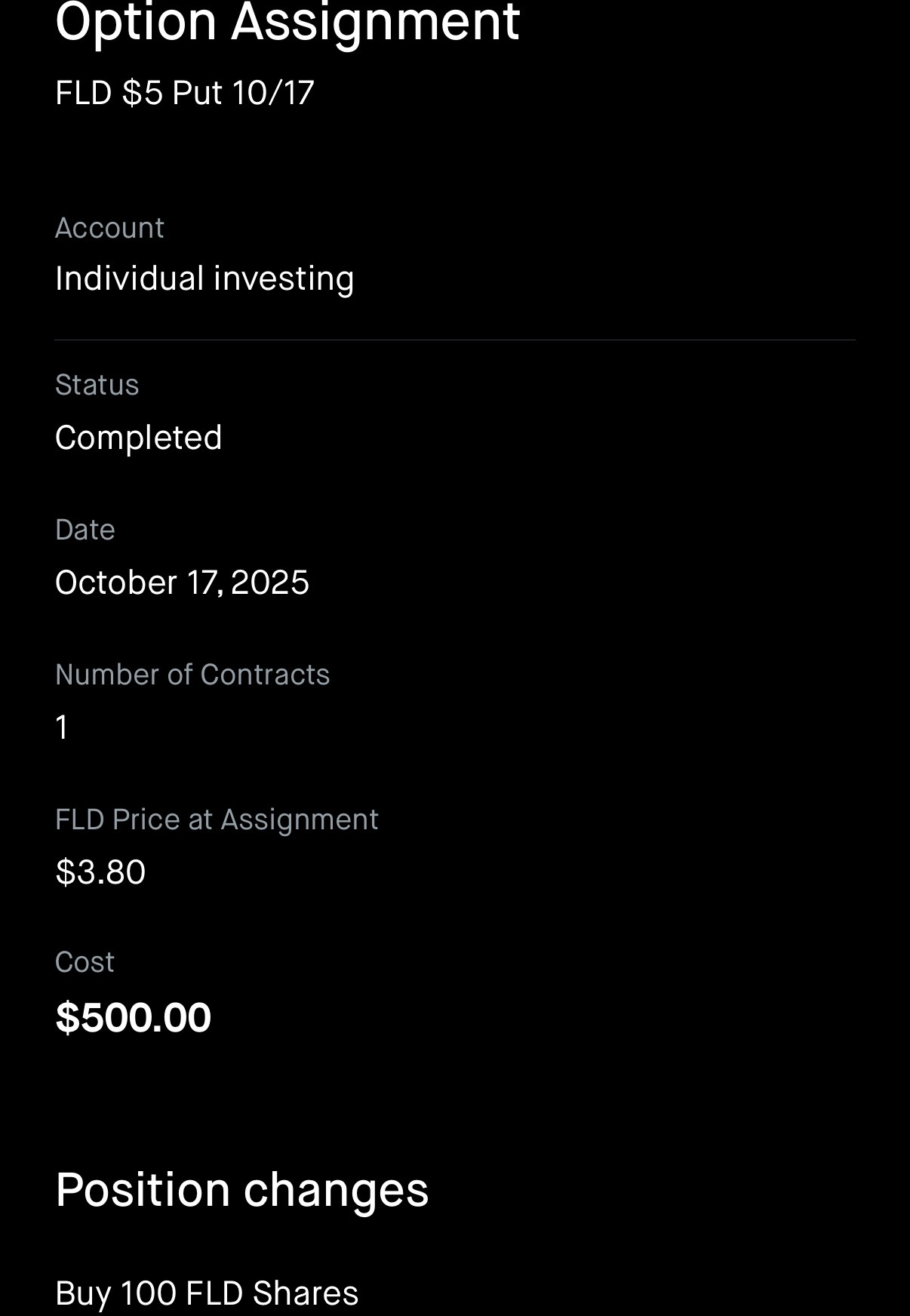This screenshot has height=1316, width=910.
Task: Click the Date label
Action: (x=85, y=530)
